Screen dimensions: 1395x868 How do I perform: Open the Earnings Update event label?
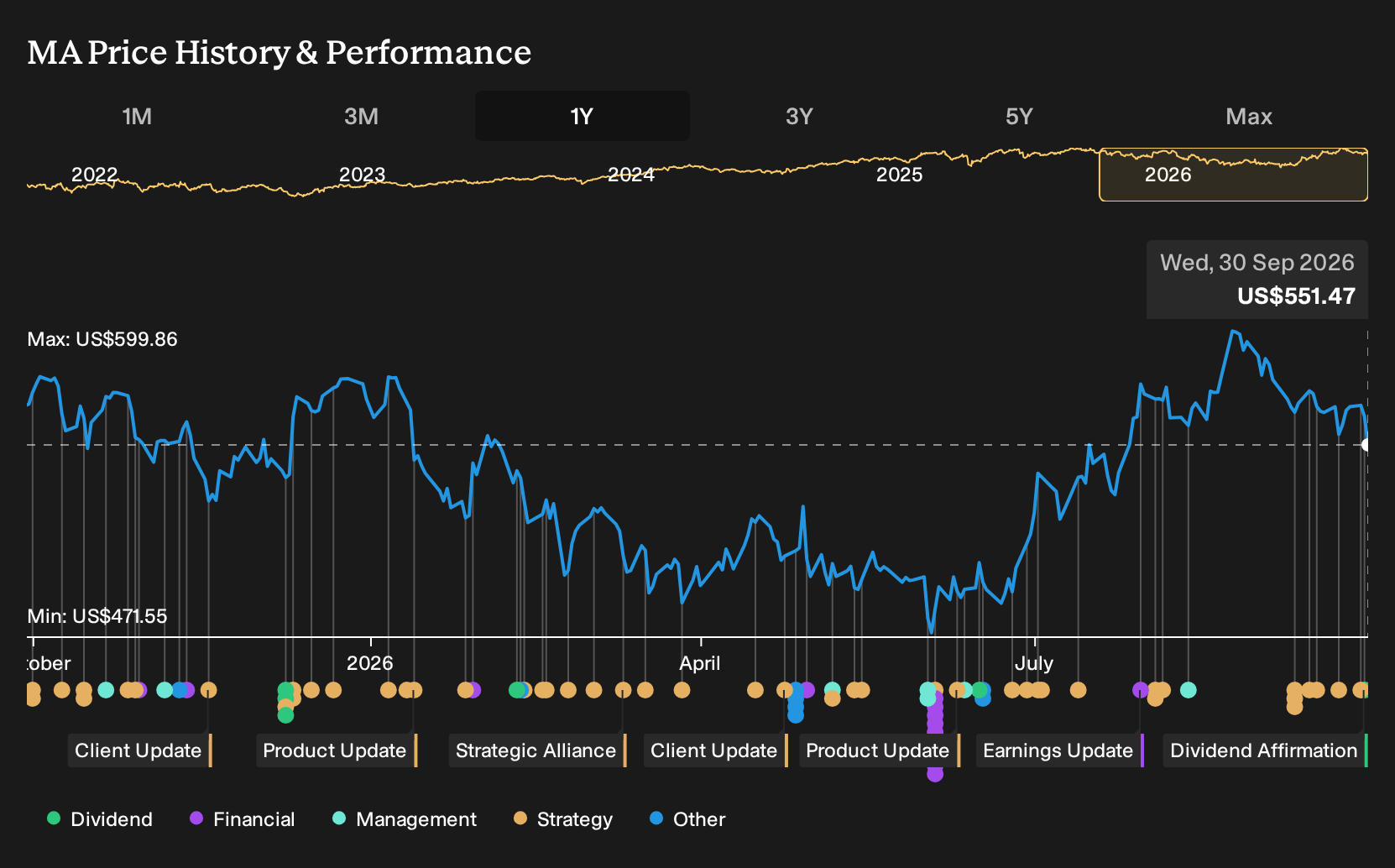[1059, 750]
